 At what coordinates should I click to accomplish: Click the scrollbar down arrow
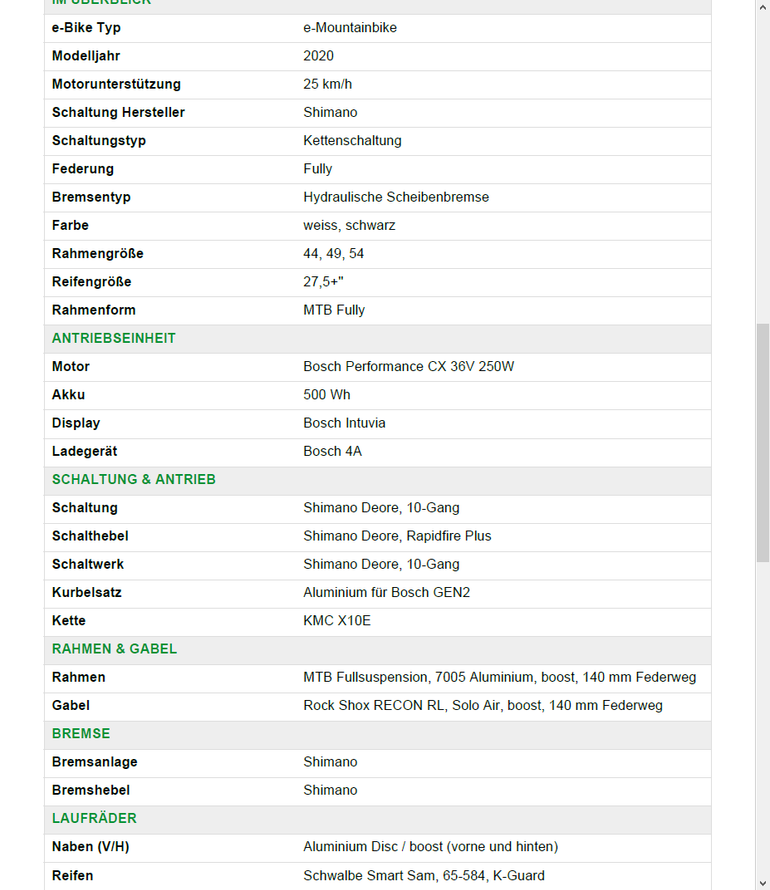click(763, 883)
